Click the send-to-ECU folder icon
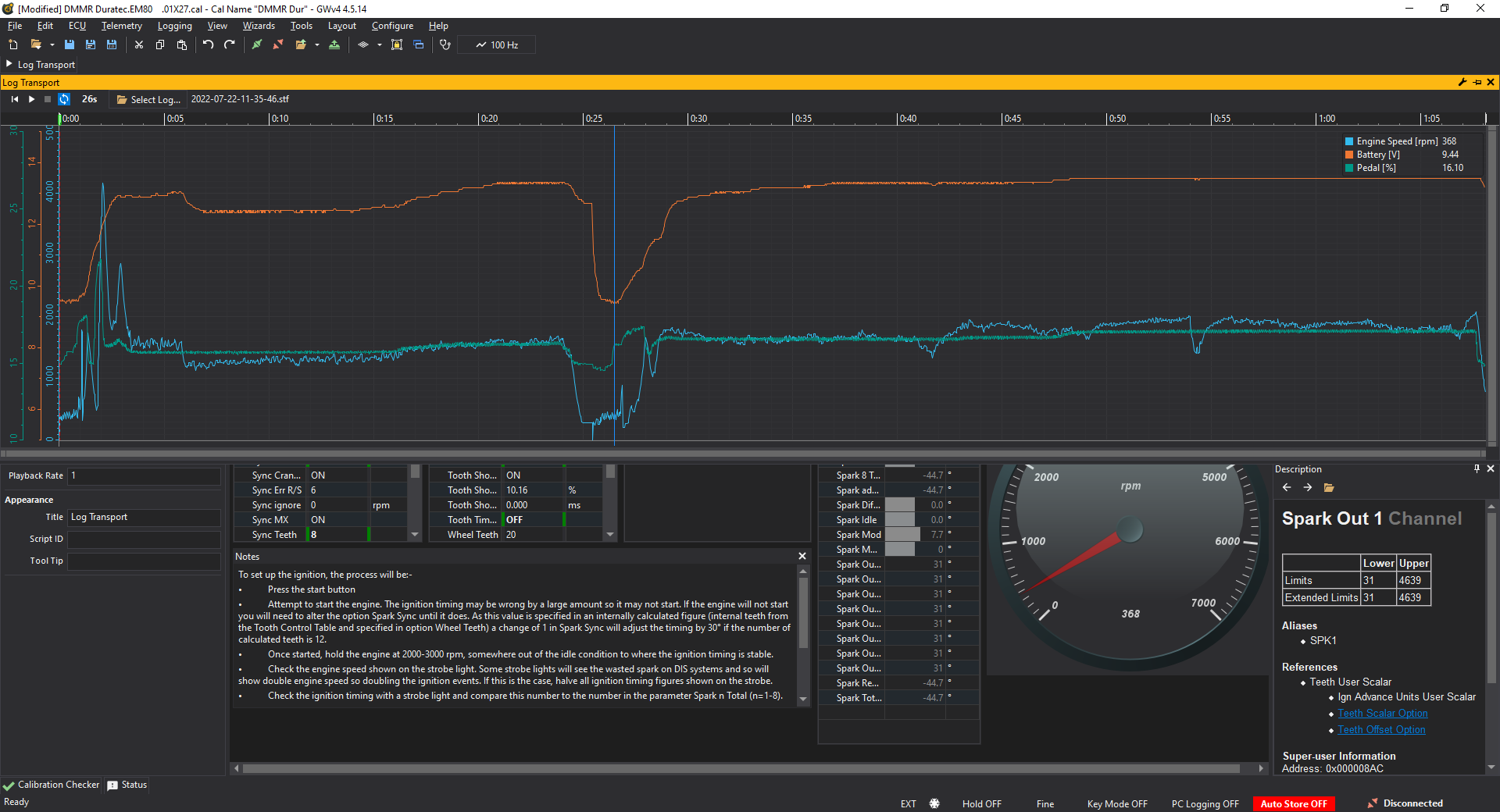Image resolution: width=1500 pixels, height=812 pixels. pos(300,45)
